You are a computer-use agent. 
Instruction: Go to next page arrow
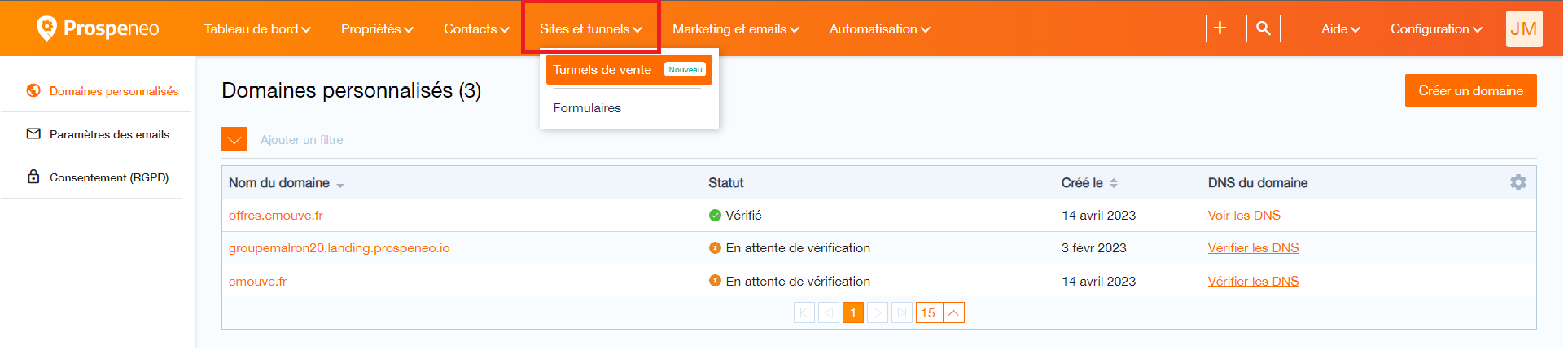tap(878, 312)
